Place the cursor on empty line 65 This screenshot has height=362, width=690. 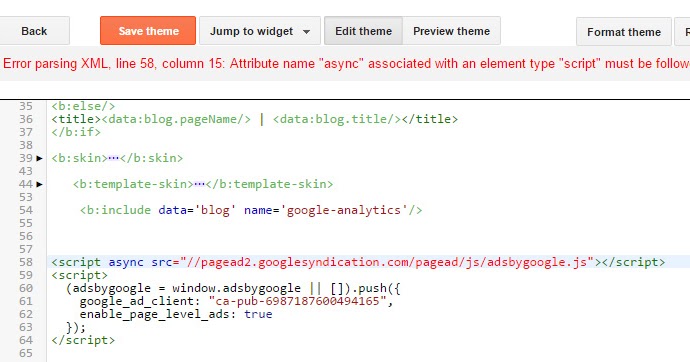368,353
